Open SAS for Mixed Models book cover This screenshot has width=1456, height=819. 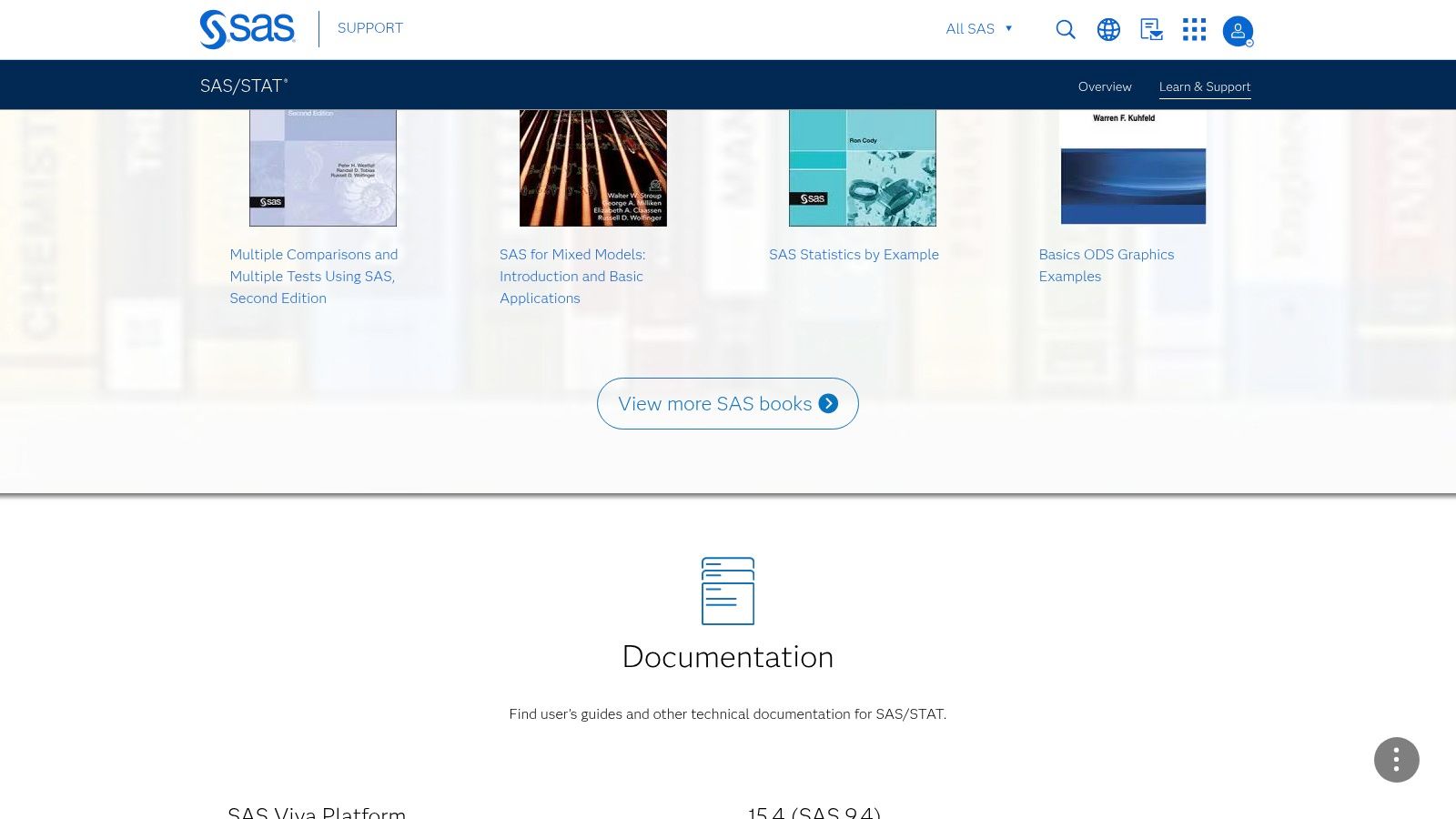click(593, 167)
